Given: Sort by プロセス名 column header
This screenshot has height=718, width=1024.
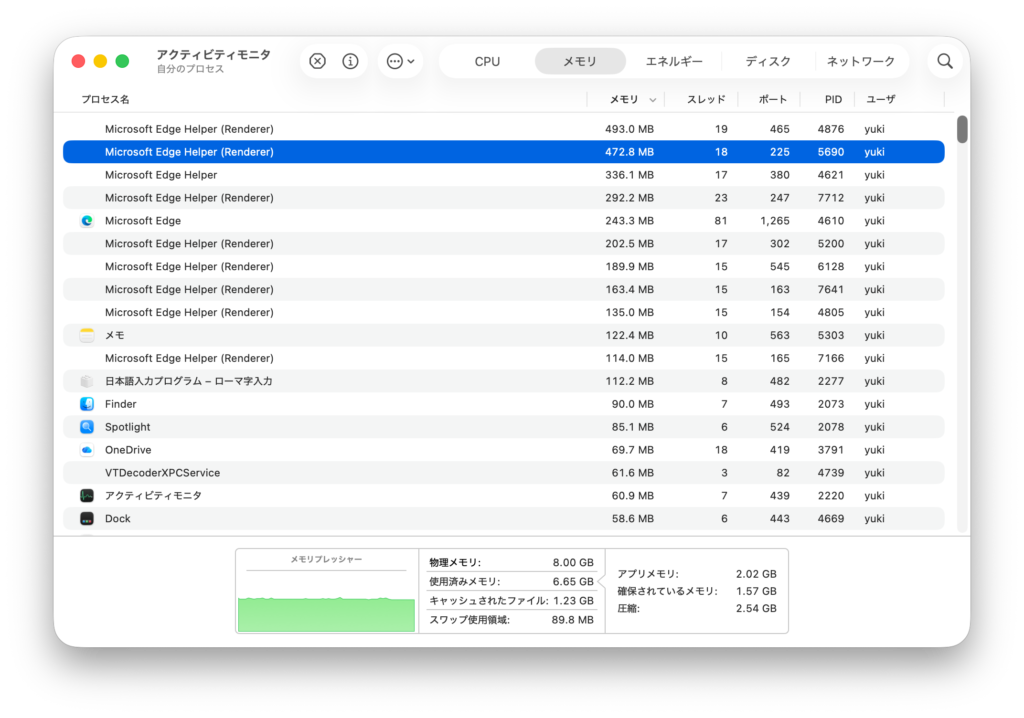Looking at the screenshot, I should coord(105,99).
